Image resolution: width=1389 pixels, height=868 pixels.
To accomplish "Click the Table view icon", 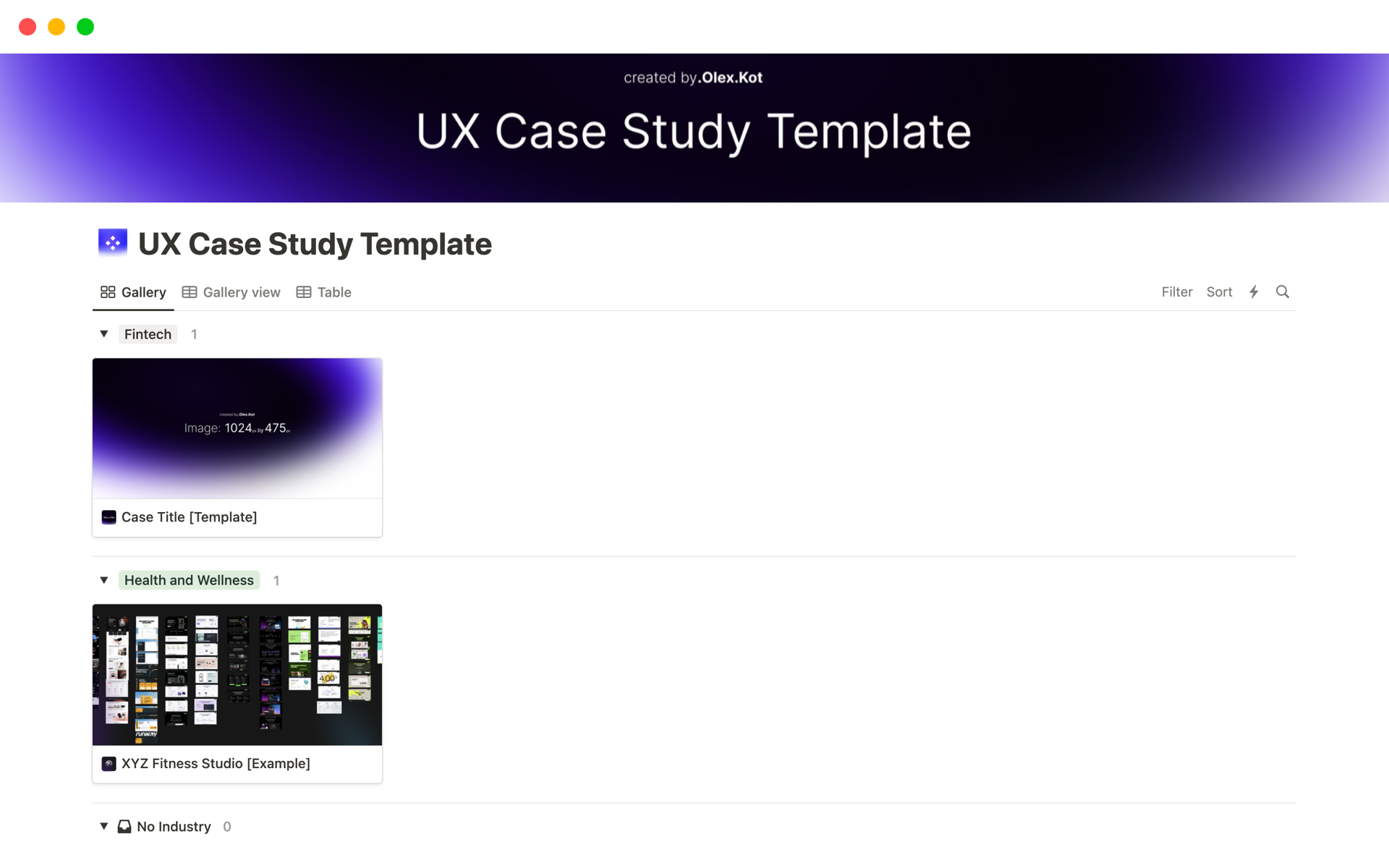I will point(304,292).
